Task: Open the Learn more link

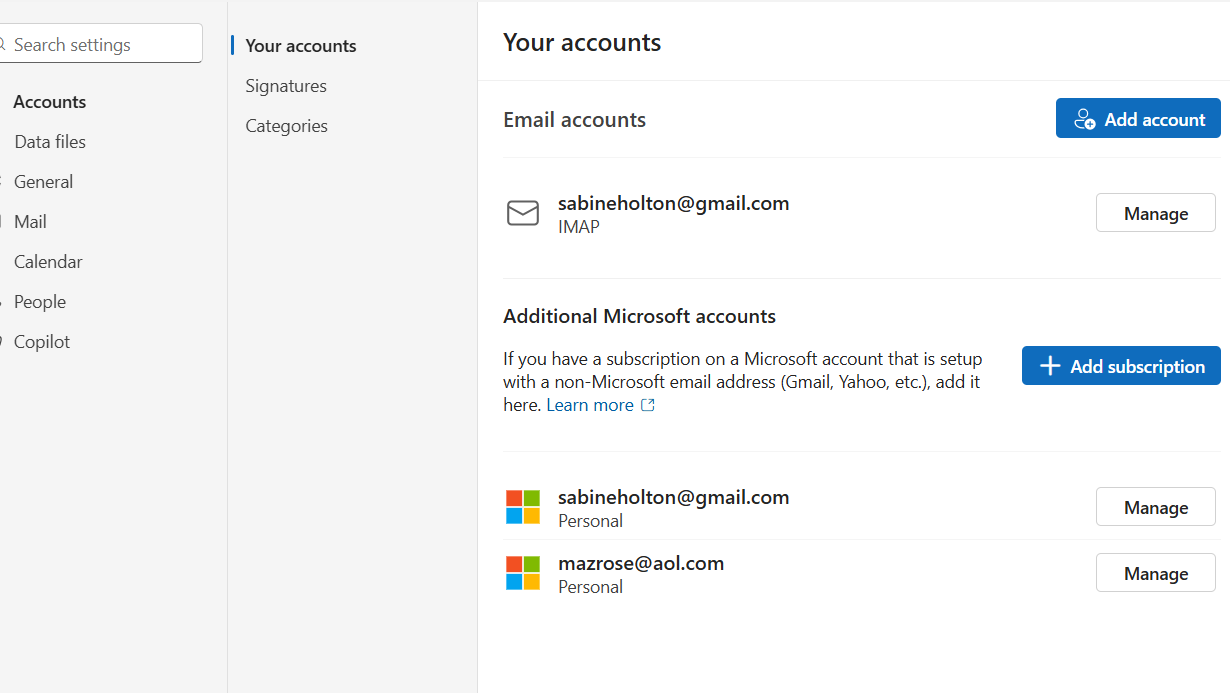Action: (590, 405)
